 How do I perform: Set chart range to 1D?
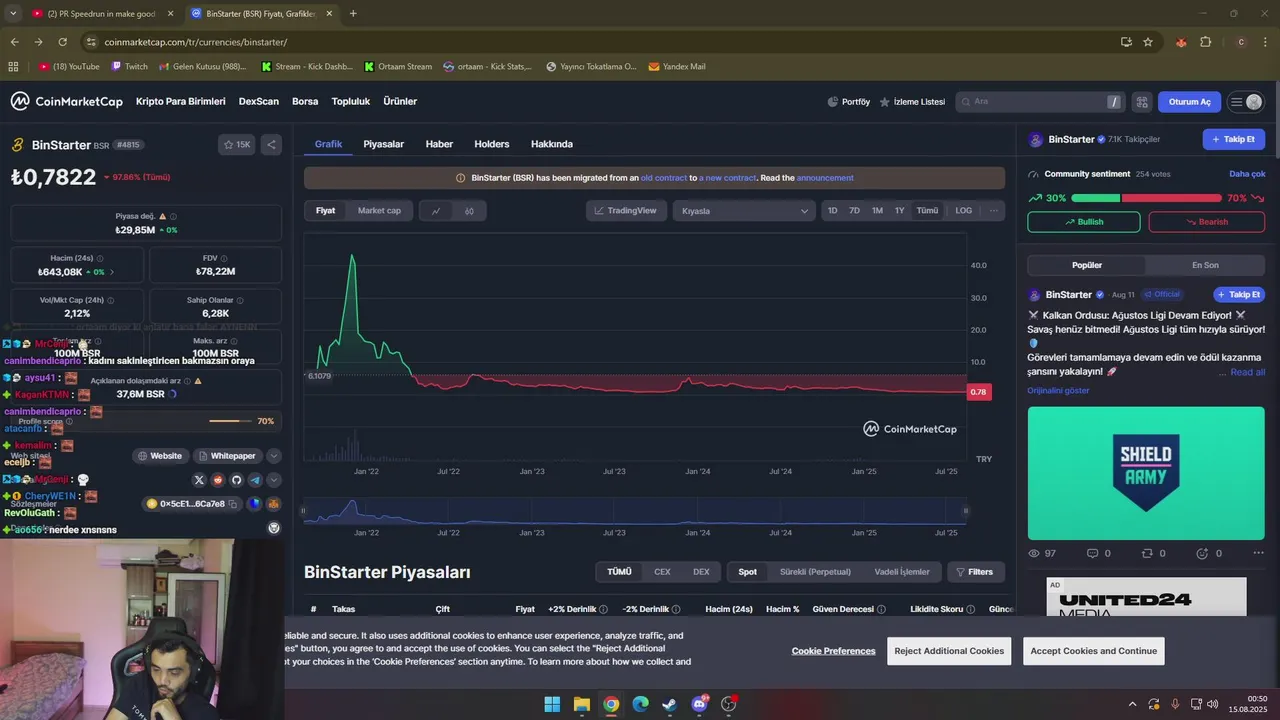832,211
